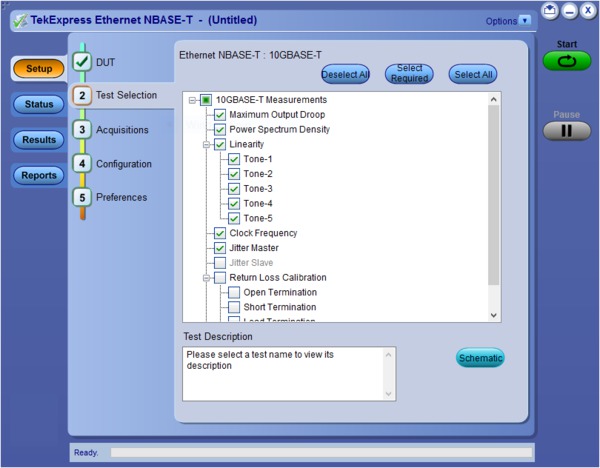The height and width of the screenshot is (468, 600).
Task: Toggle the Clock Frequency checkbox
Action: click(220, 233)
